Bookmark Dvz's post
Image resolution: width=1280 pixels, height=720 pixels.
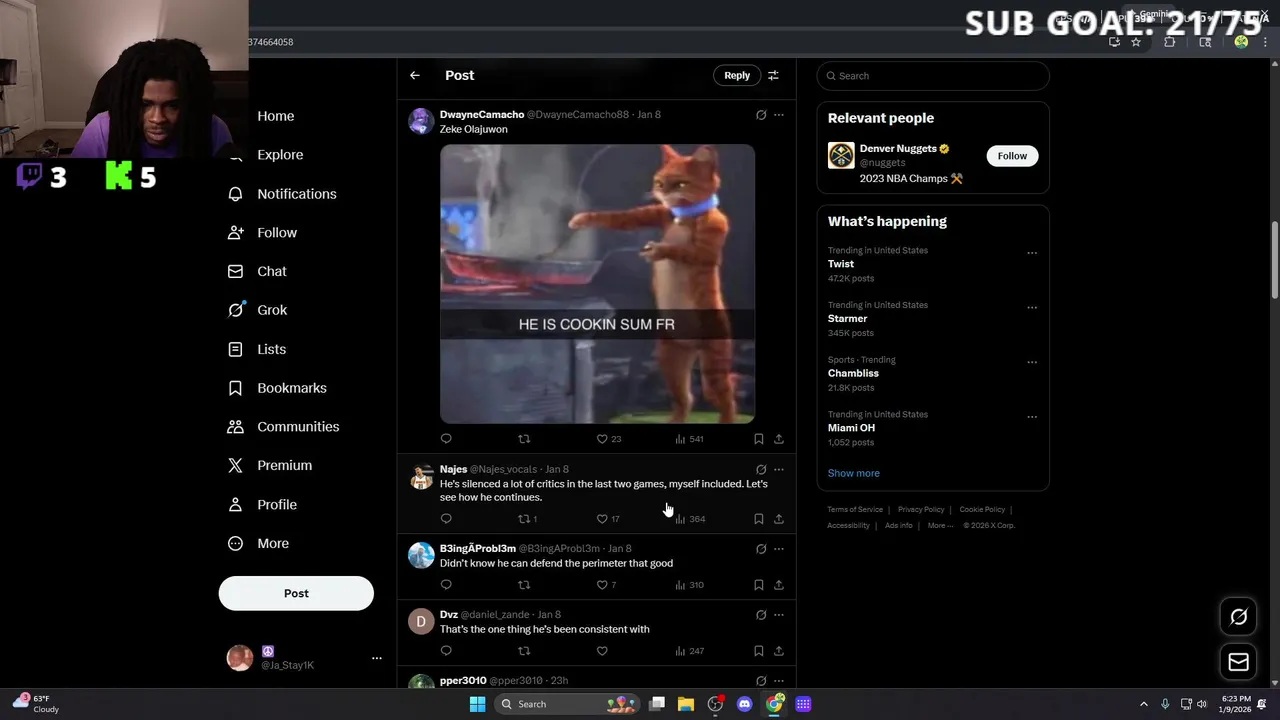point(759,651)
